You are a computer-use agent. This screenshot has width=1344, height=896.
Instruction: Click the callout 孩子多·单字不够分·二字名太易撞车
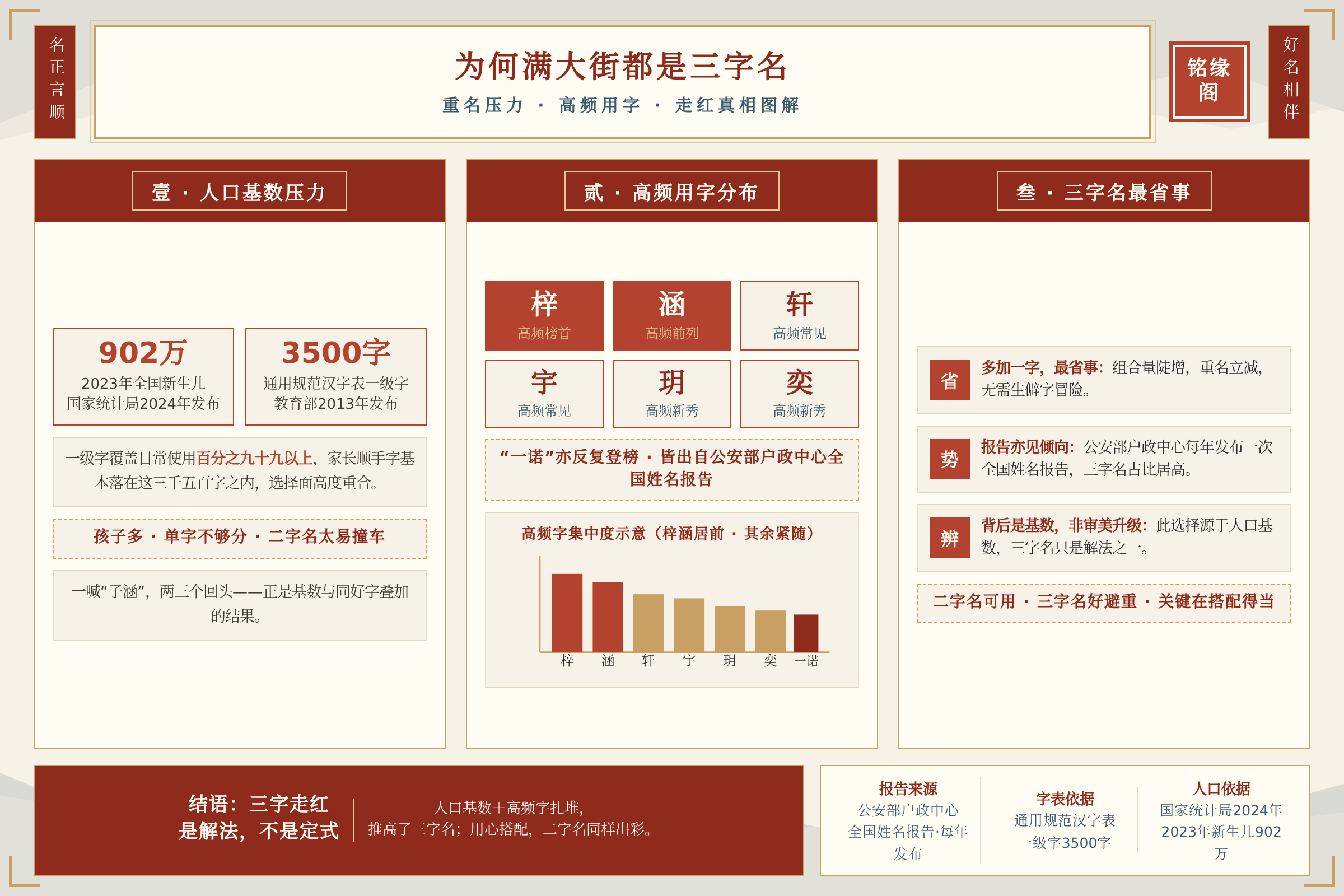point(240,538)
